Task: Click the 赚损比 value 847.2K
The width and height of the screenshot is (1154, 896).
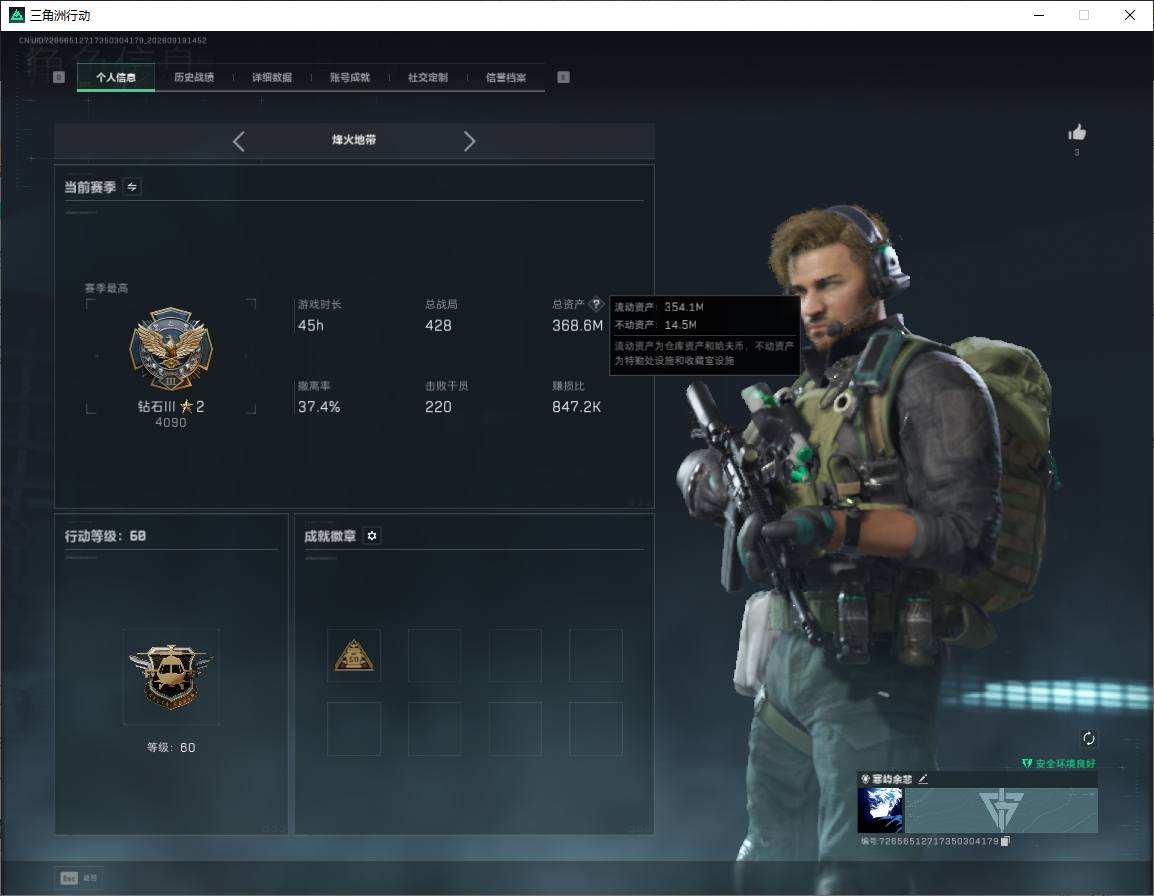Action: click(576, 406)
